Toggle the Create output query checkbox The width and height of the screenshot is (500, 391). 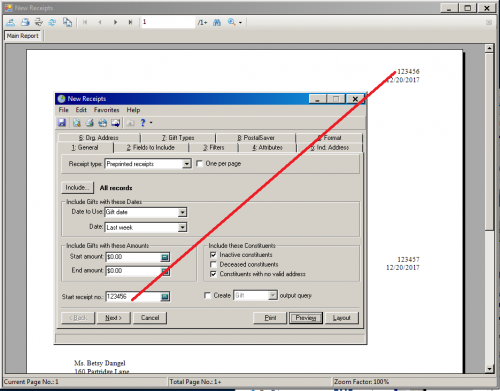pos(207,295)
